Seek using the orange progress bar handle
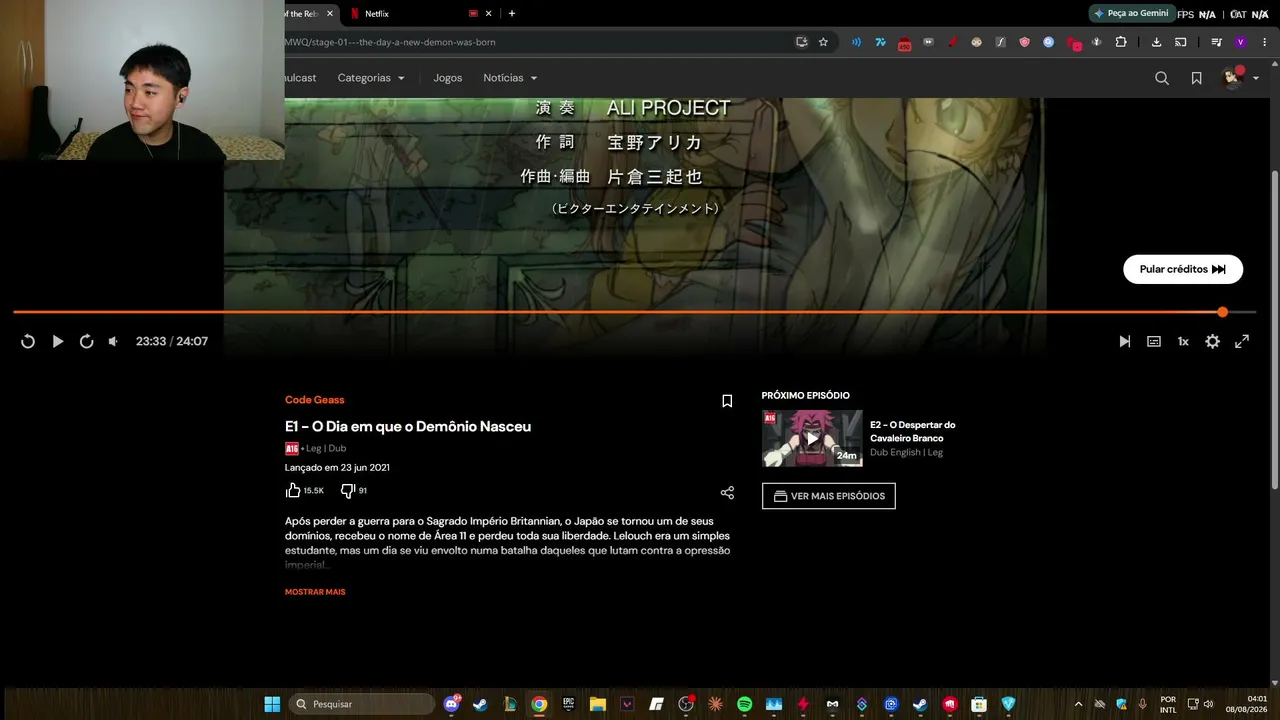 pyautogui.click(x=1222, y=312)
